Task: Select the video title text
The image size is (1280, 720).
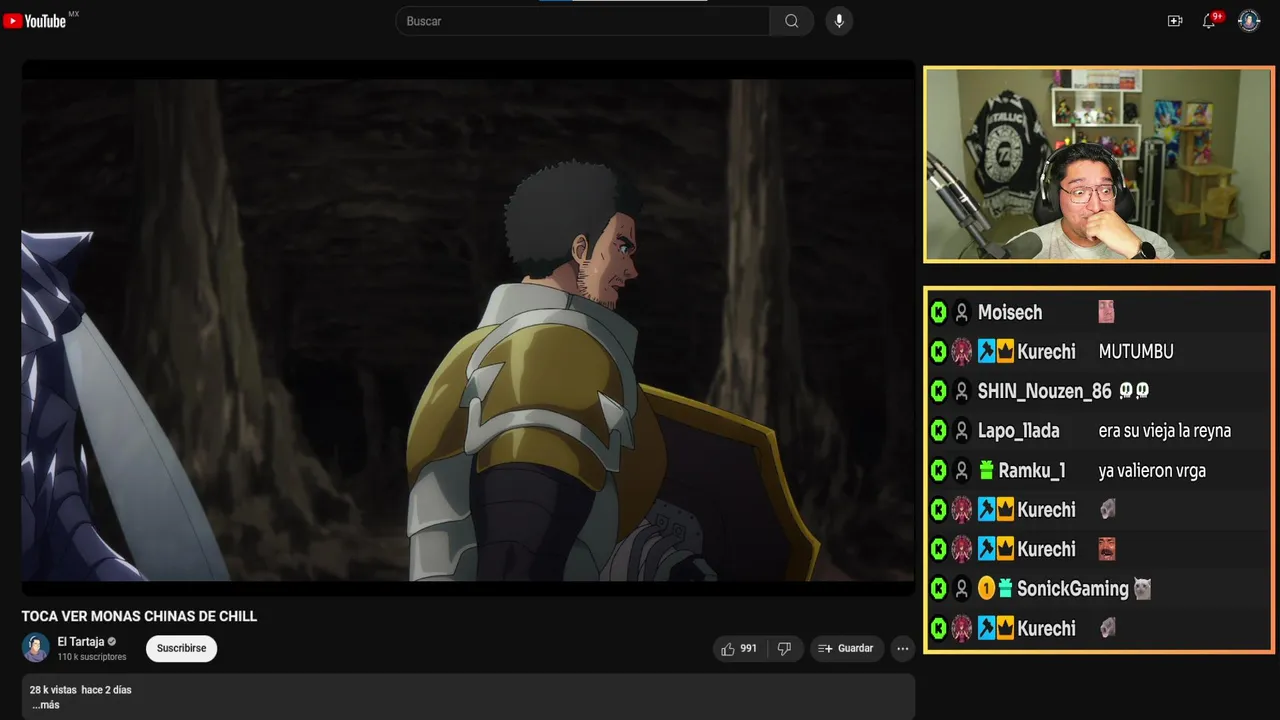Action: 139,616
